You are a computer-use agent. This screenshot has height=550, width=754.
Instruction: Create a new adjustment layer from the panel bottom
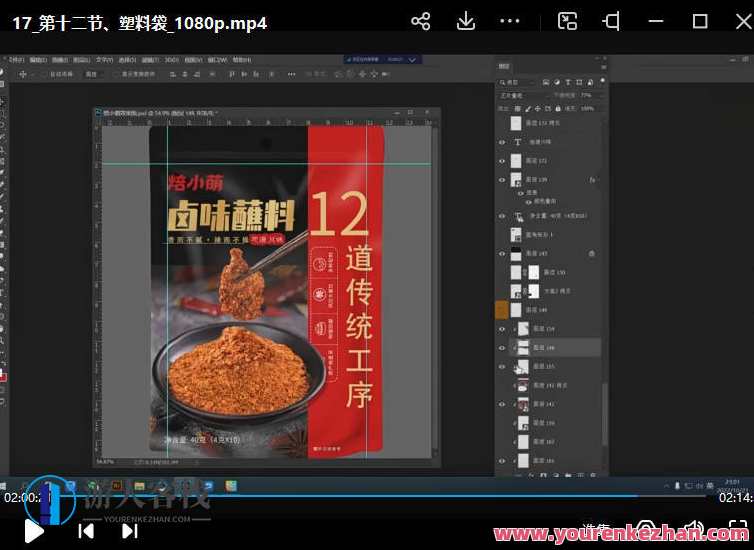(x=556, y=475)
